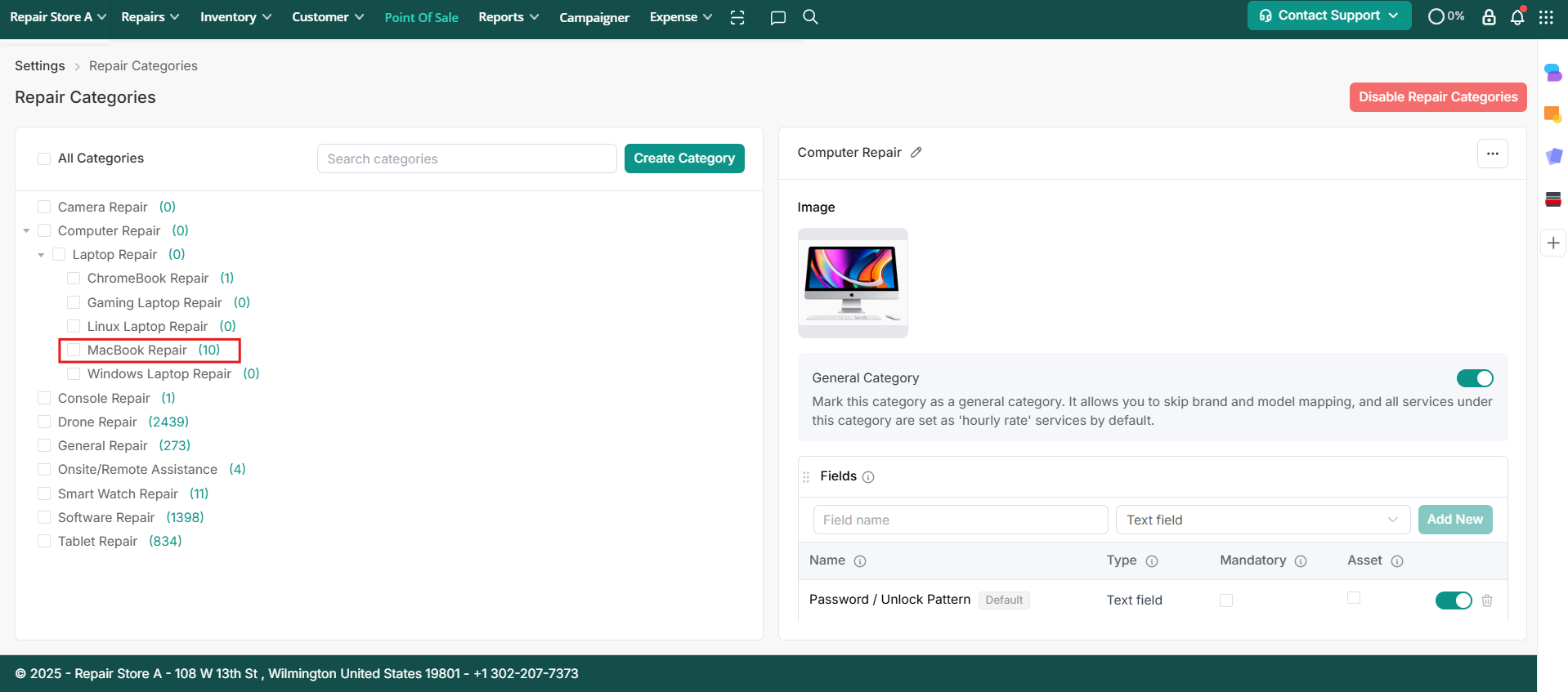
Task: Open the Text field type dropdown
Action: click(1262, 520)
